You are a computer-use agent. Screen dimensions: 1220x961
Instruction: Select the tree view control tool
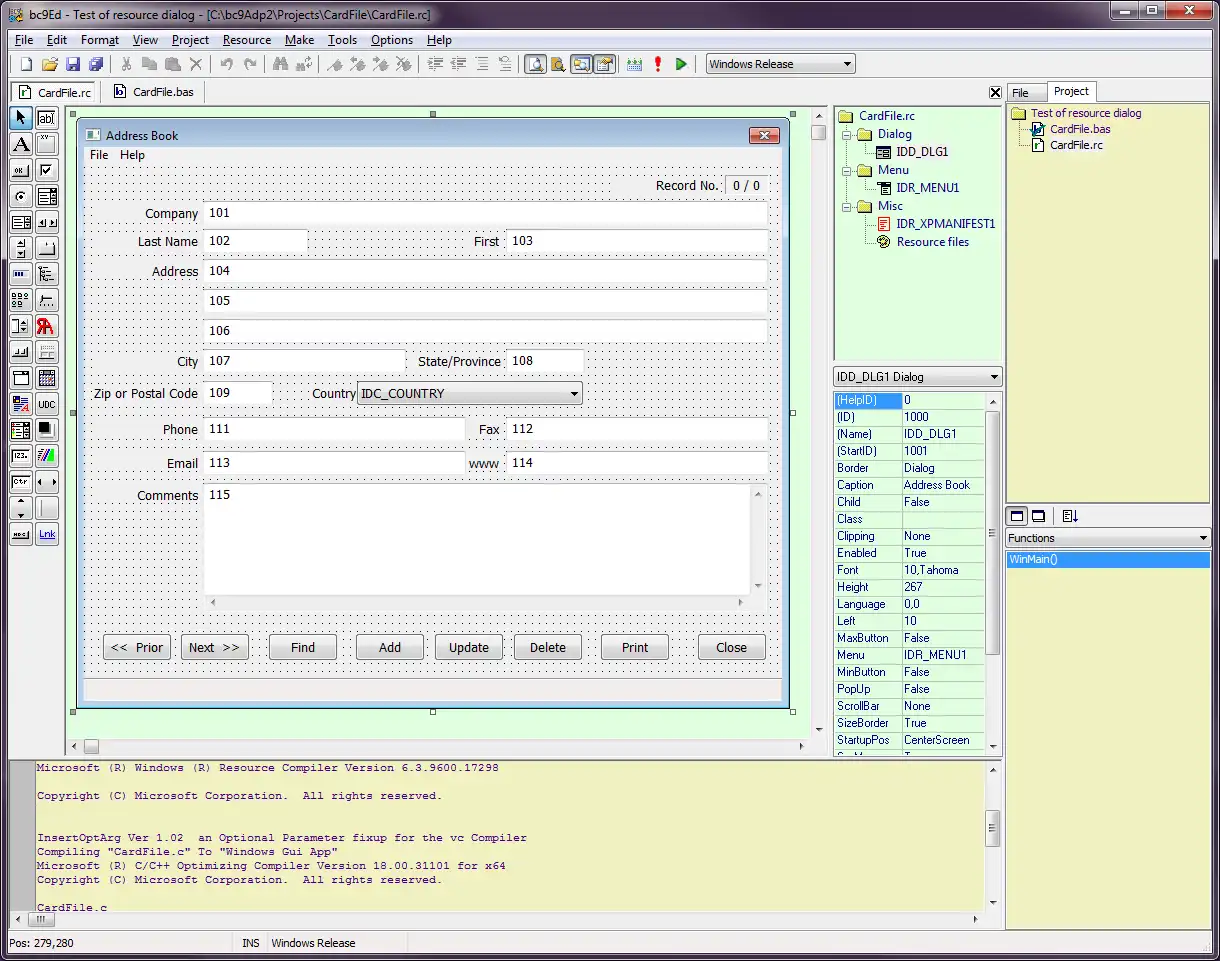pos(47,274)
